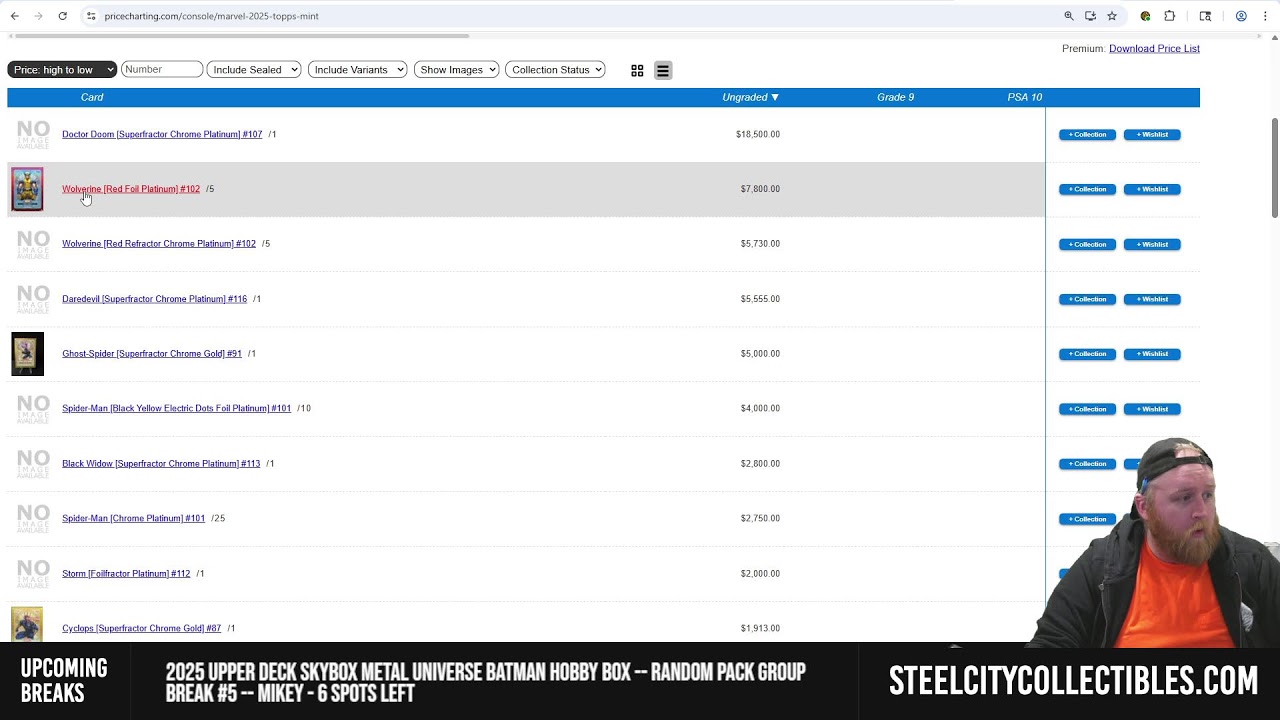Focus the Number filter field

pyautogui.click(x=162, y=69)
